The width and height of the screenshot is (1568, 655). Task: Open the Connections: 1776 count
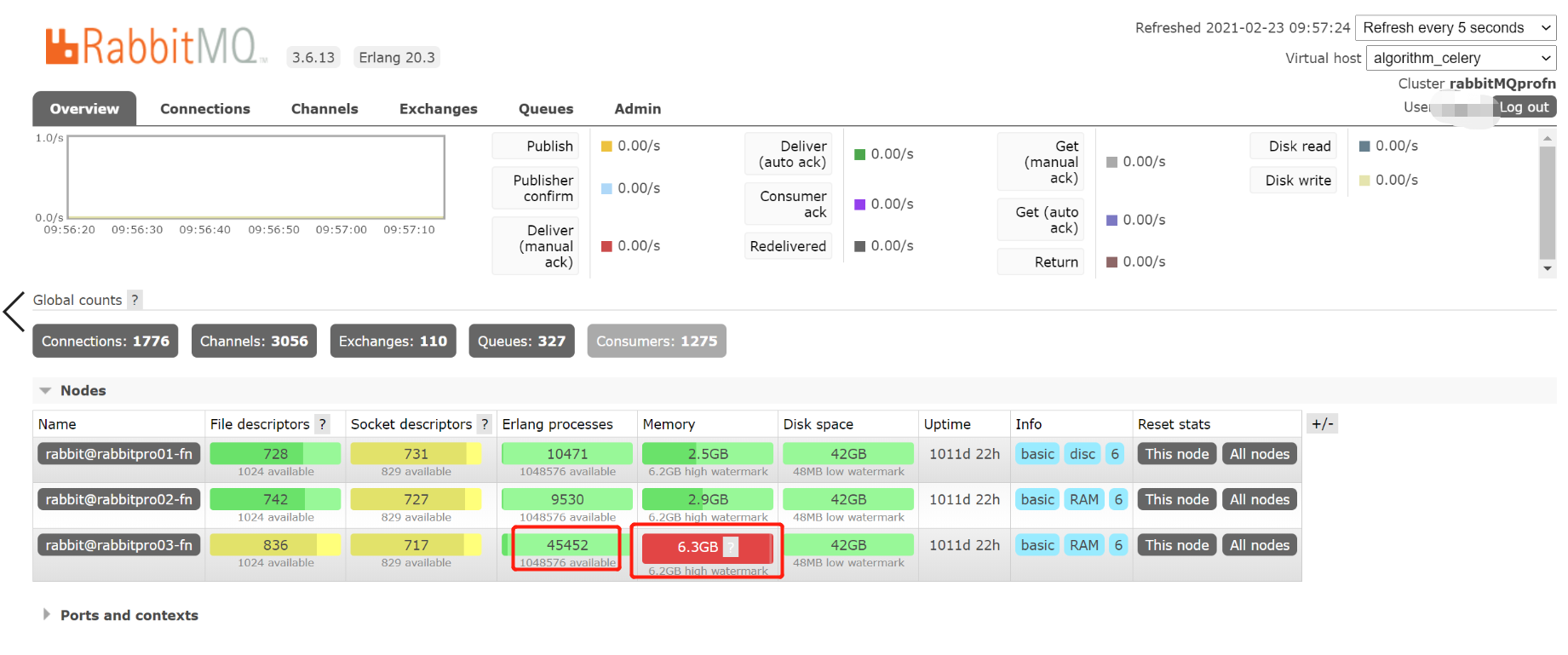coord(106,341)
